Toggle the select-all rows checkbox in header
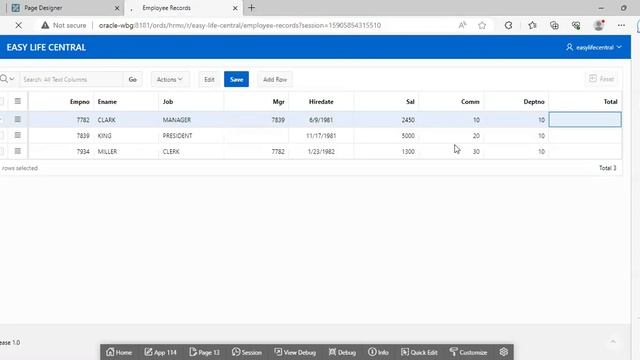 point(2,101)
